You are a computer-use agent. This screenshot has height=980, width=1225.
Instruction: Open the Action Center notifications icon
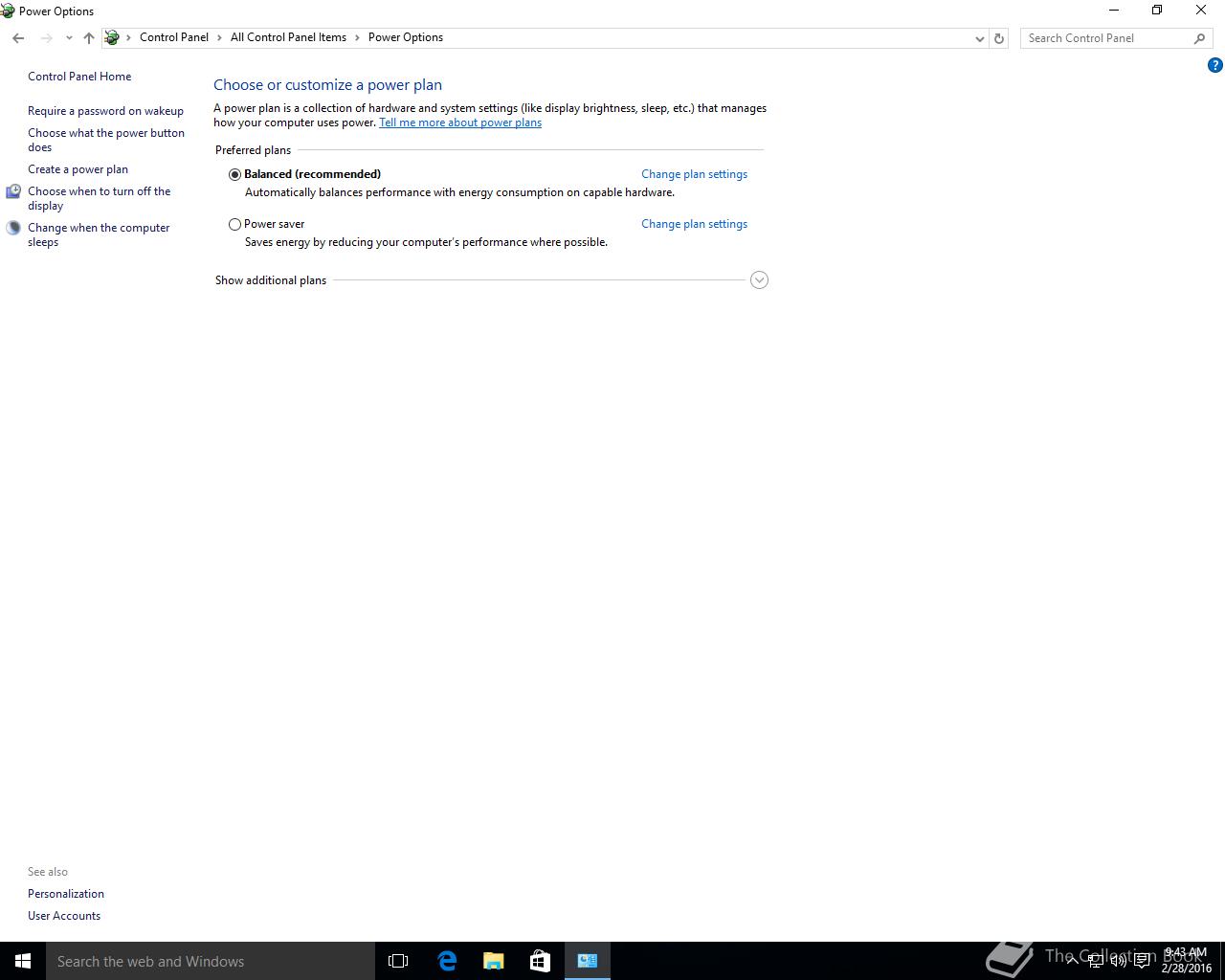tap(1142, 961)
